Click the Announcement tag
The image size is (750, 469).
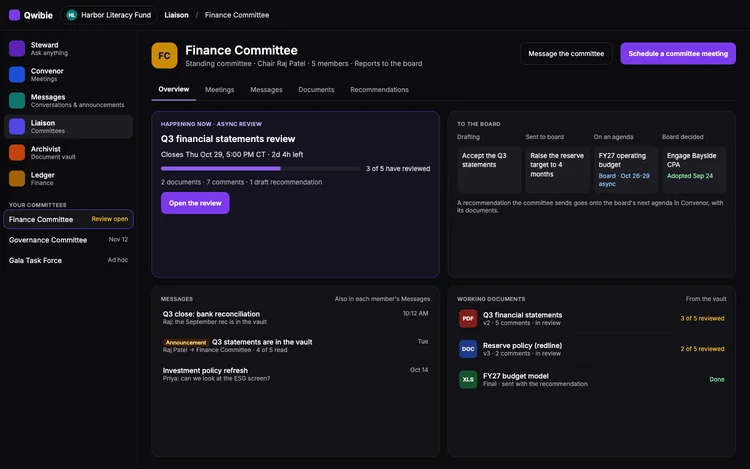186,343
